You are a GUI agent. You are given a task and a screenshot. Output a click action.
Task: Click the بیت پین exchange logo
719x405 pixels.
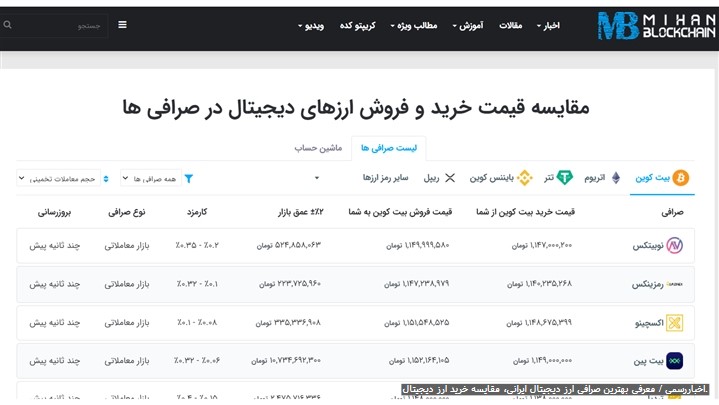[x=675, y=361]
